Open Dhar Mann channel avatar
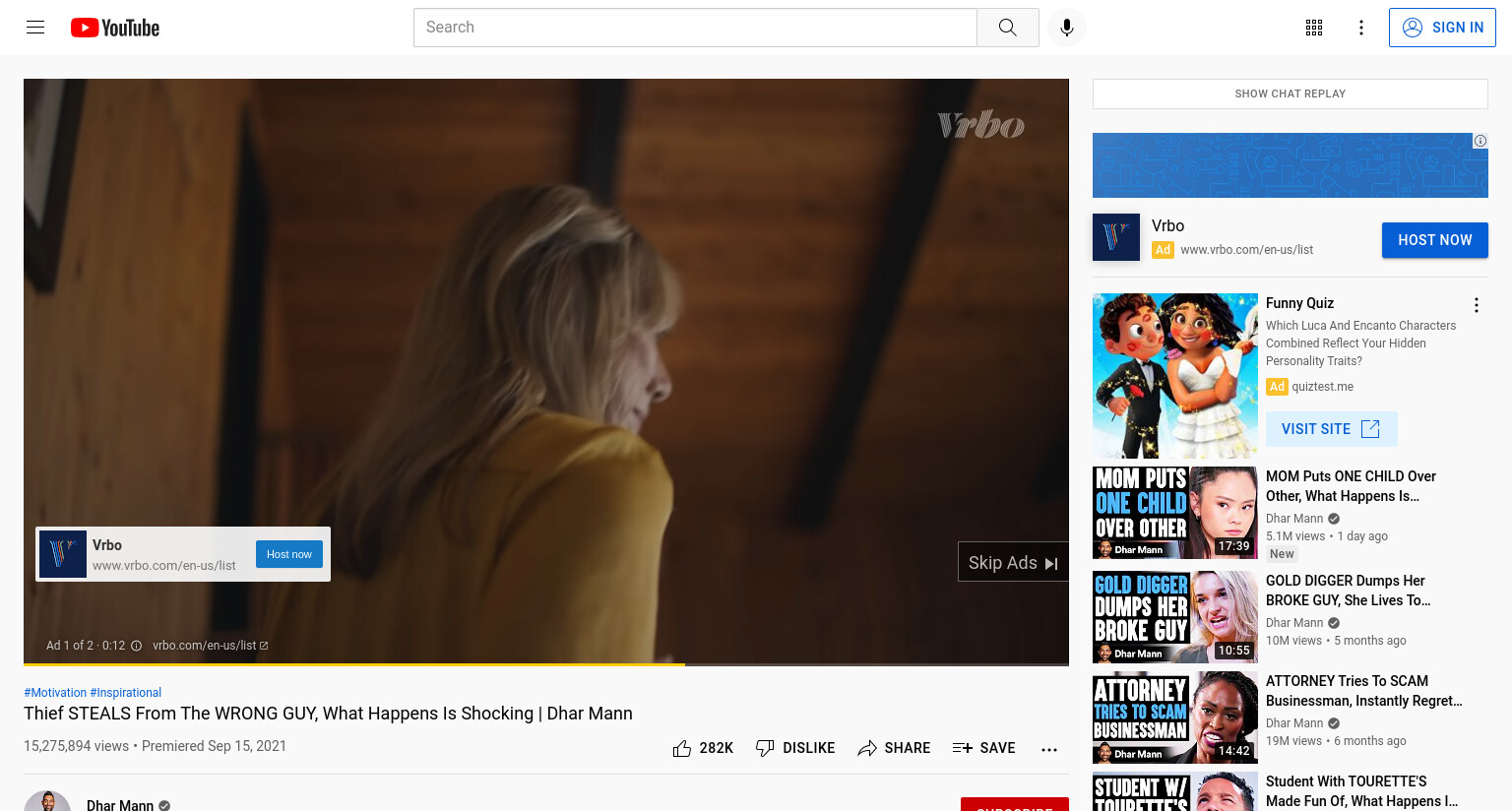 coord(47,802)
